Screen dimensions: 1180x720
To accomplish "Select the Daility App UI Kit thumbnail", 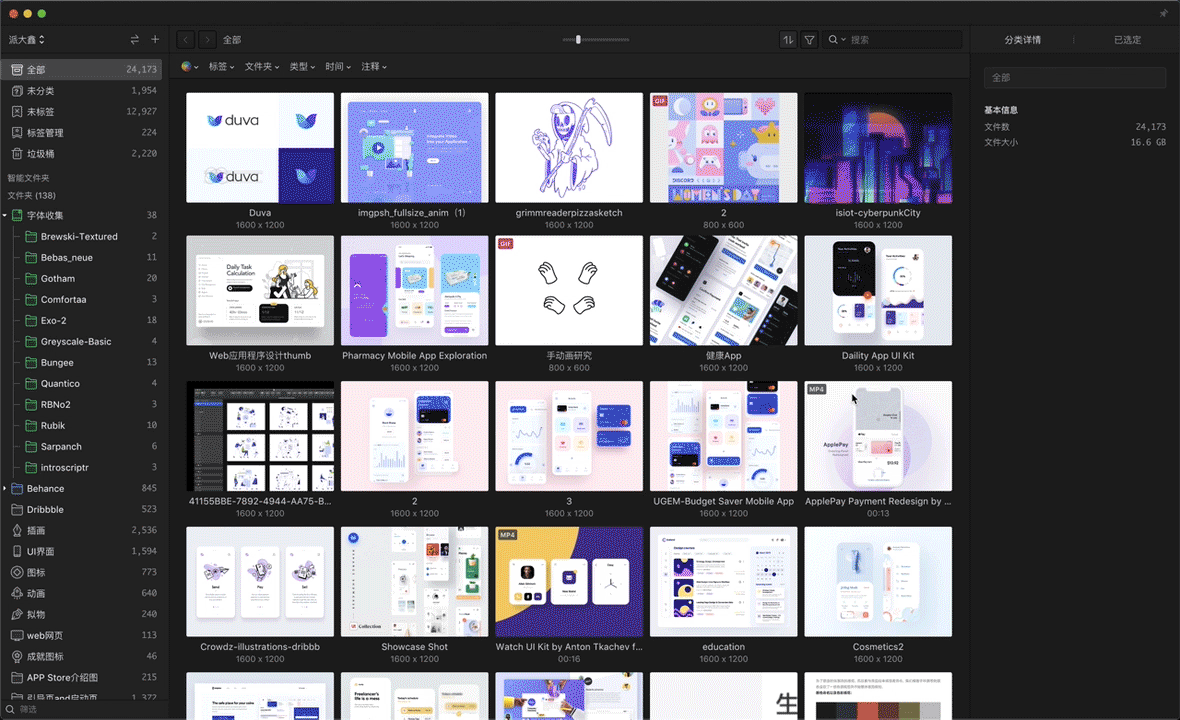I will (878, 290).
